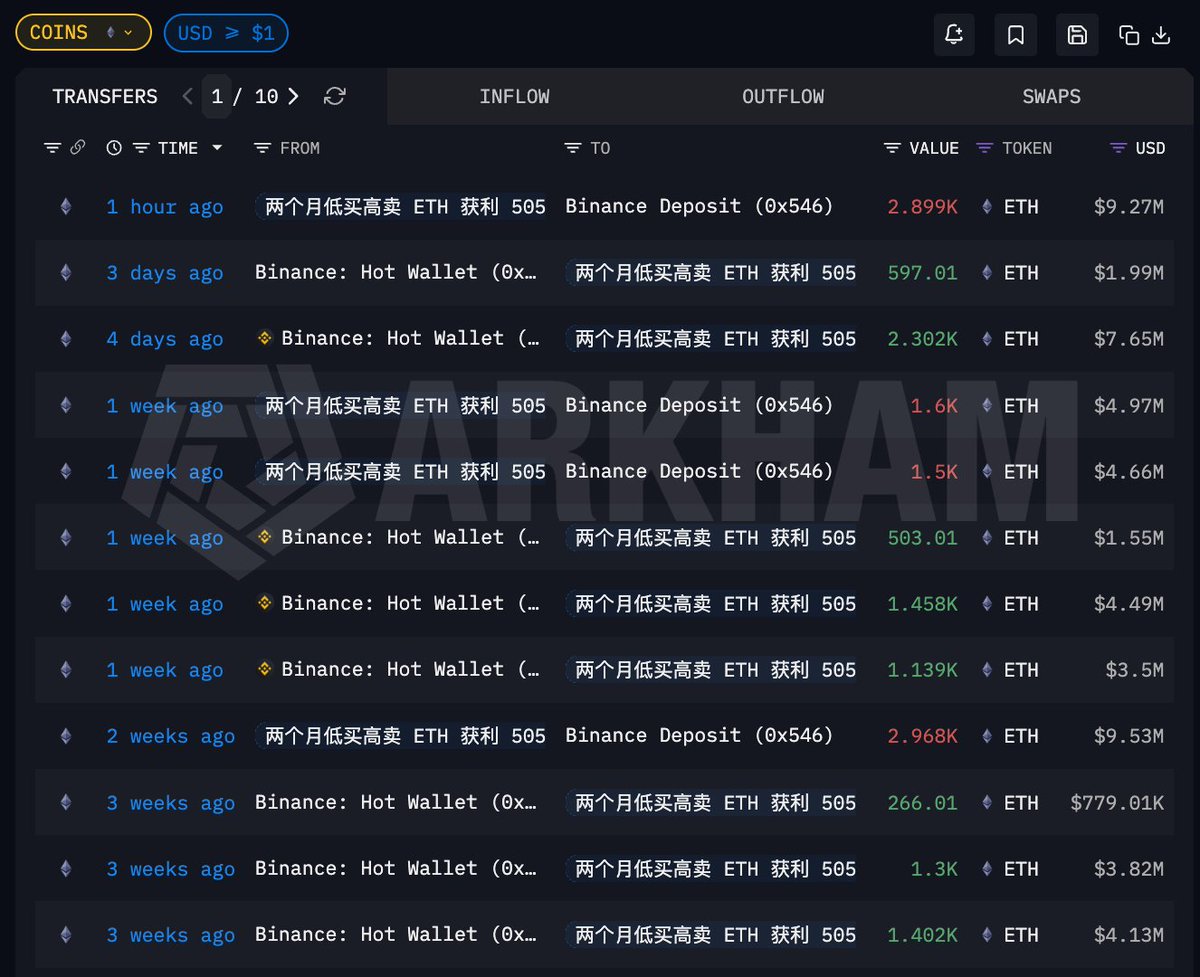Open the '4 days ago' transaction link

pos(165,339)
